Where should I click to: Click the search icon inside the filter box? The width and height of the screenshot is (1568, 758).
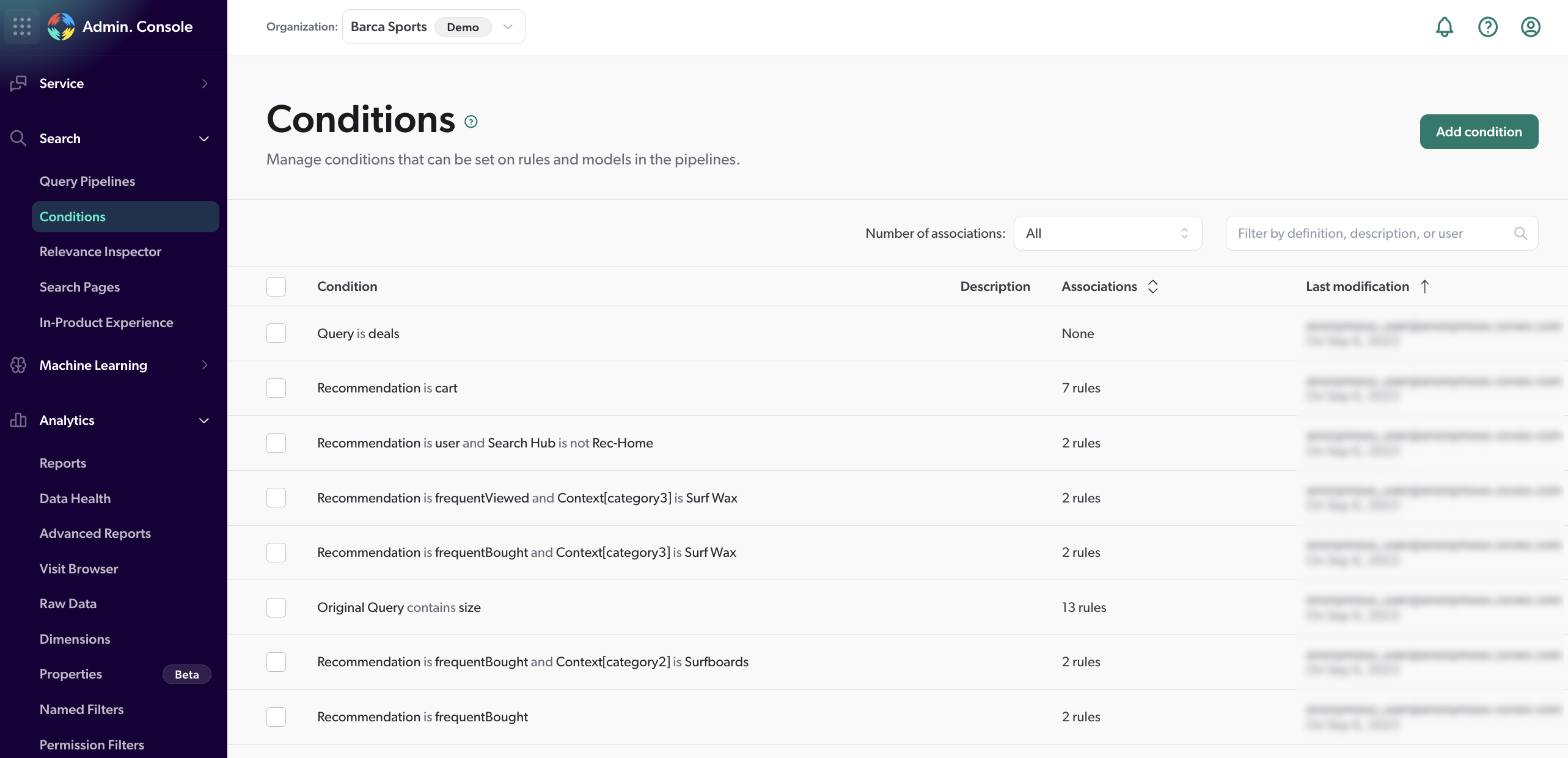(x=1521, y=233)
